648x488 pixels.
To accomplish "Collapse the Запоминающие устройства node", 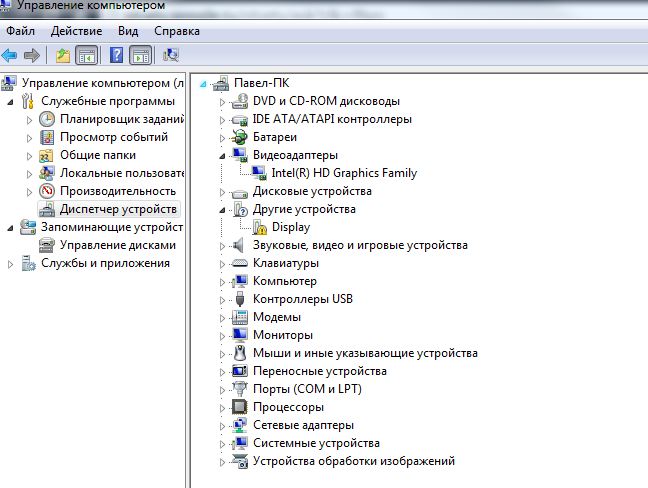I will (x=10, y=228).
